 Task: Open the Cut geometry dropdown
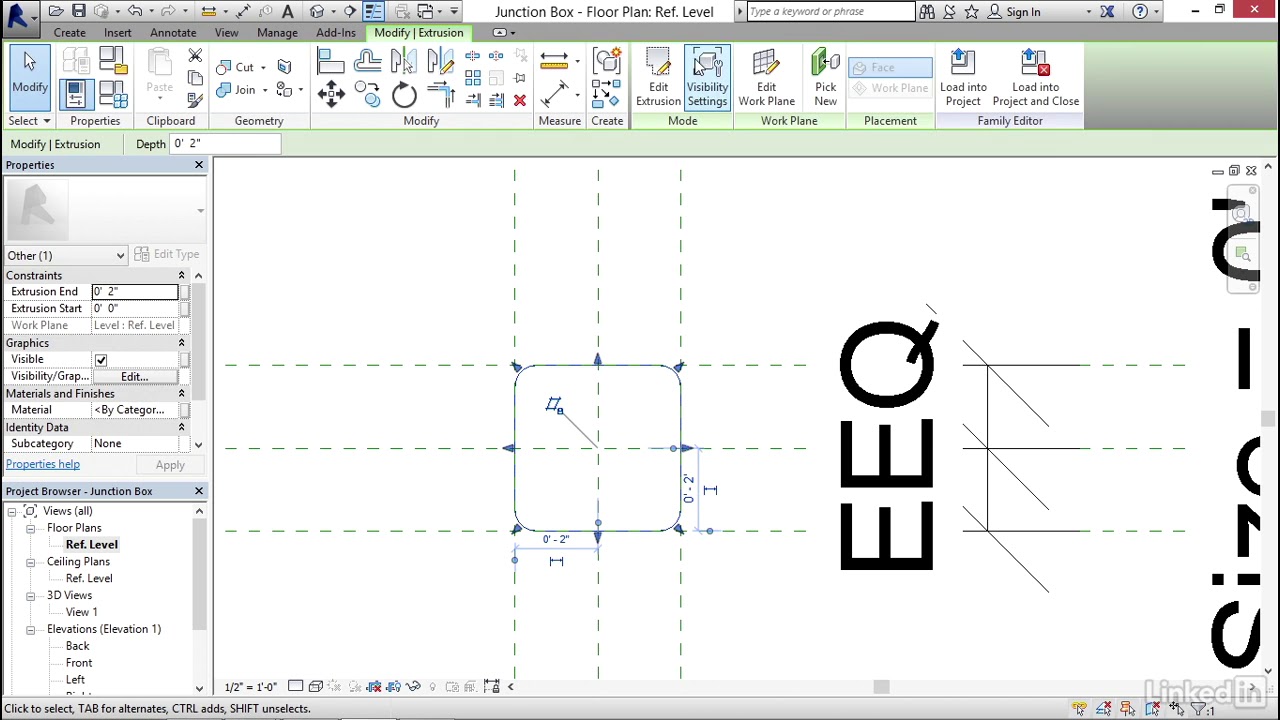264,67
